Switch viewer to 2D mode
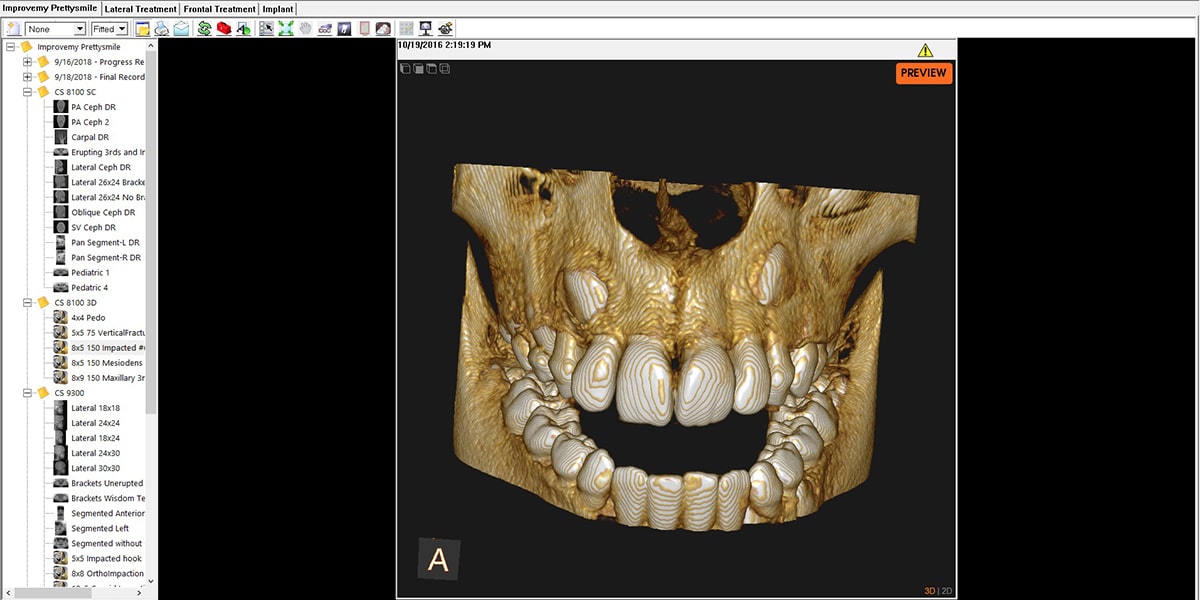 coord(945,591)
